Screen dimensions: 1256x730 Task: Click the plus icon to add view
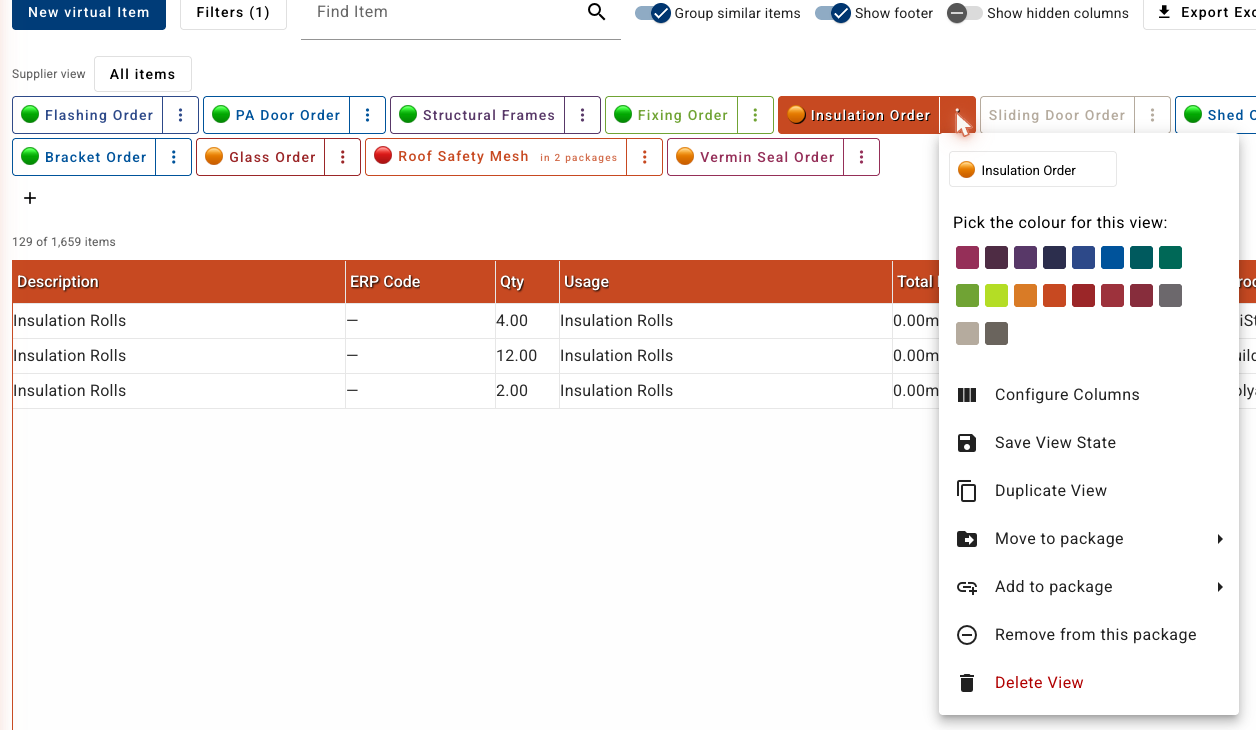pyautogui.click(x=30, y=198)
